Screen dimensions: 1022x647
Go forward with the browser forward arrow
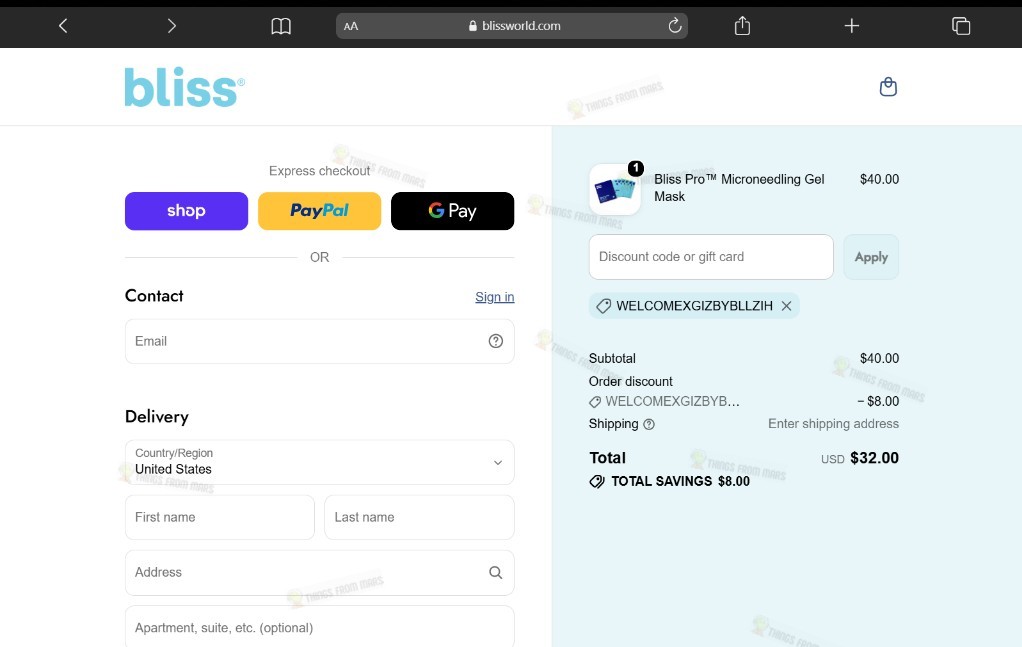[x=171, y=26]
